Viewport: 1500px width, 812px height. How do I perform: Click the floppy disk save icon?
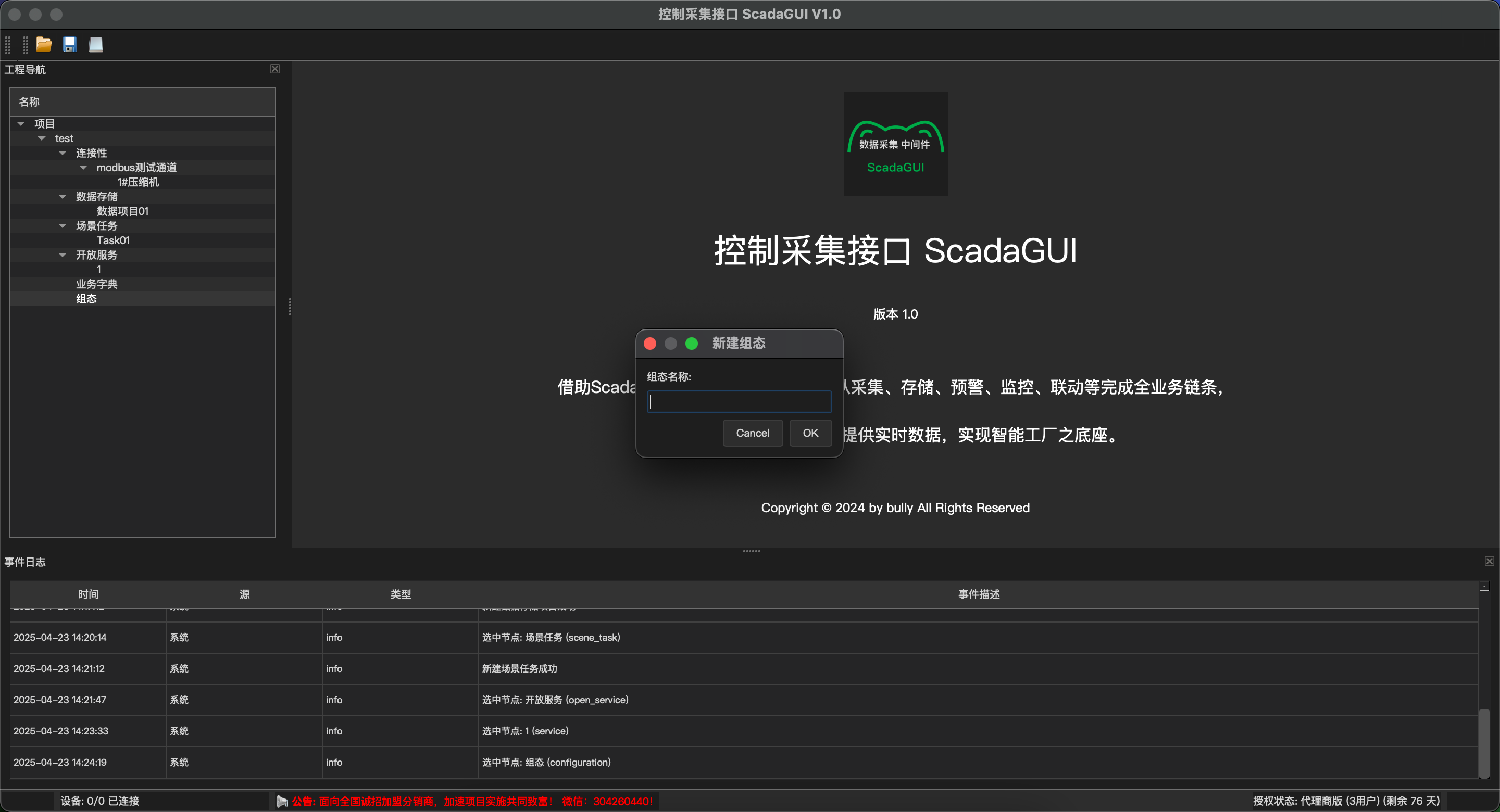point(70,44)
